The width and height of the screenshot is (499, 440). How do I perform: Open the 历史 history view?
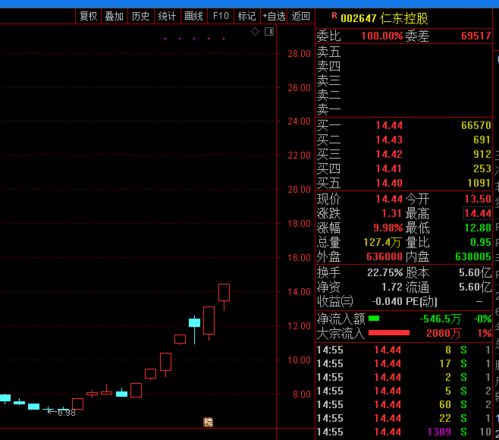(x=140, y=16)
